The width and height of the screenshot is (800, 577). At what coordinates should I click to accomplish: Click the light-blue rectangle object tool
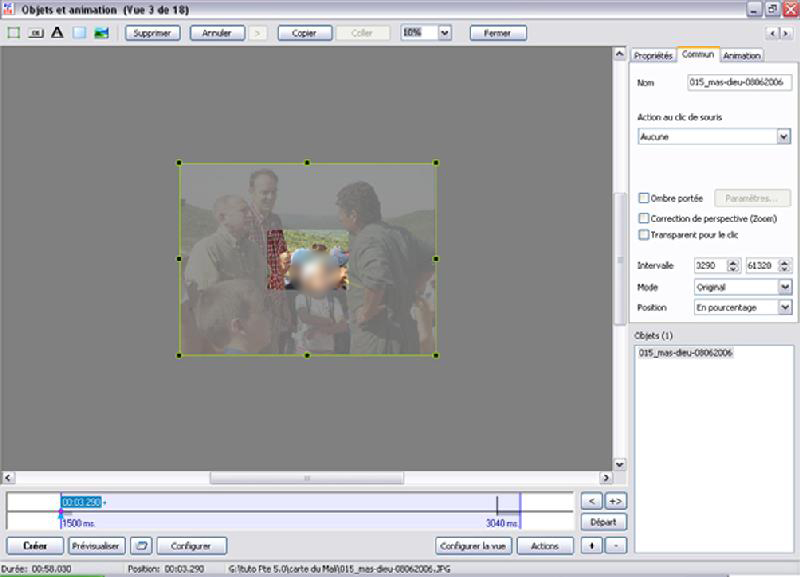(79, 33)
